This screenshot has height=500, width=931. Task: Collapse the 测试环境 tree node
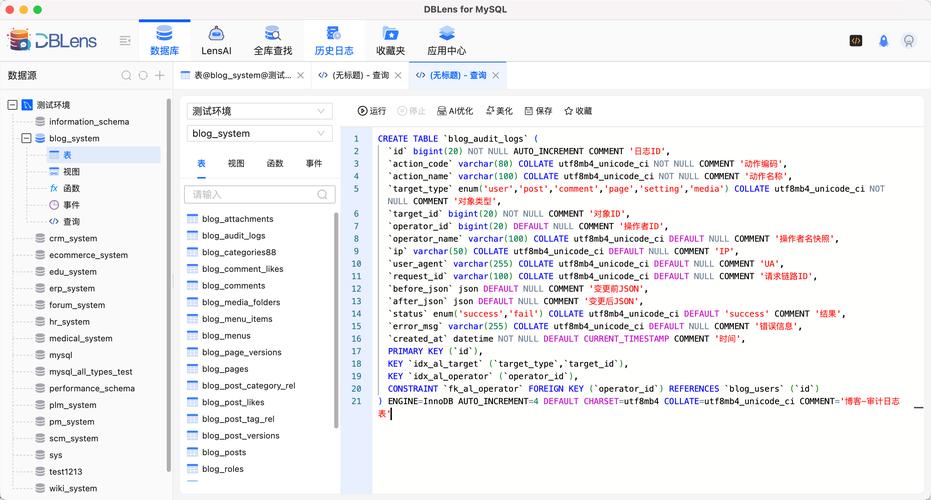point(13,105)
